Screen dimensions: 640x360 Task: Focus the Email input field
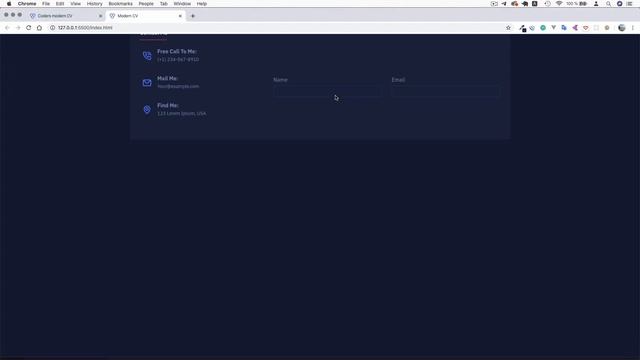pos(445,91)
